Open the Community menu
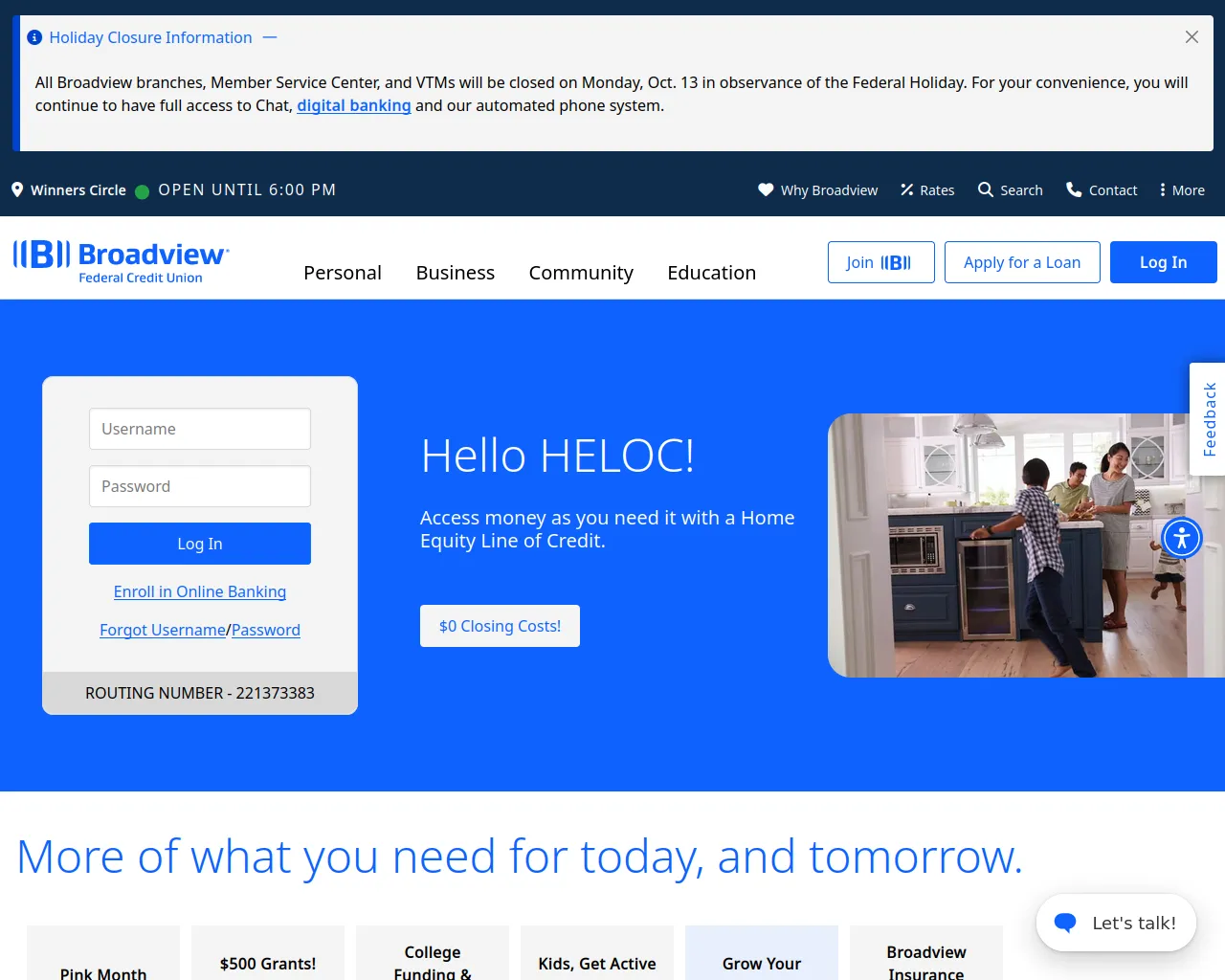The image size is (1225, 980). coord(581,273)
